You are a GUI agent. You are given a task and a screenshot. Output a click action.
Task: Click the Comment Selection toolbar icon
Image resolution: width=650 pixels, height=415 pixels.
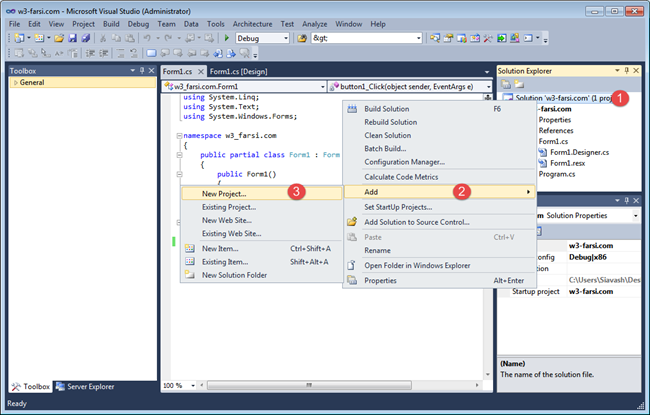[x=120, y=53]
